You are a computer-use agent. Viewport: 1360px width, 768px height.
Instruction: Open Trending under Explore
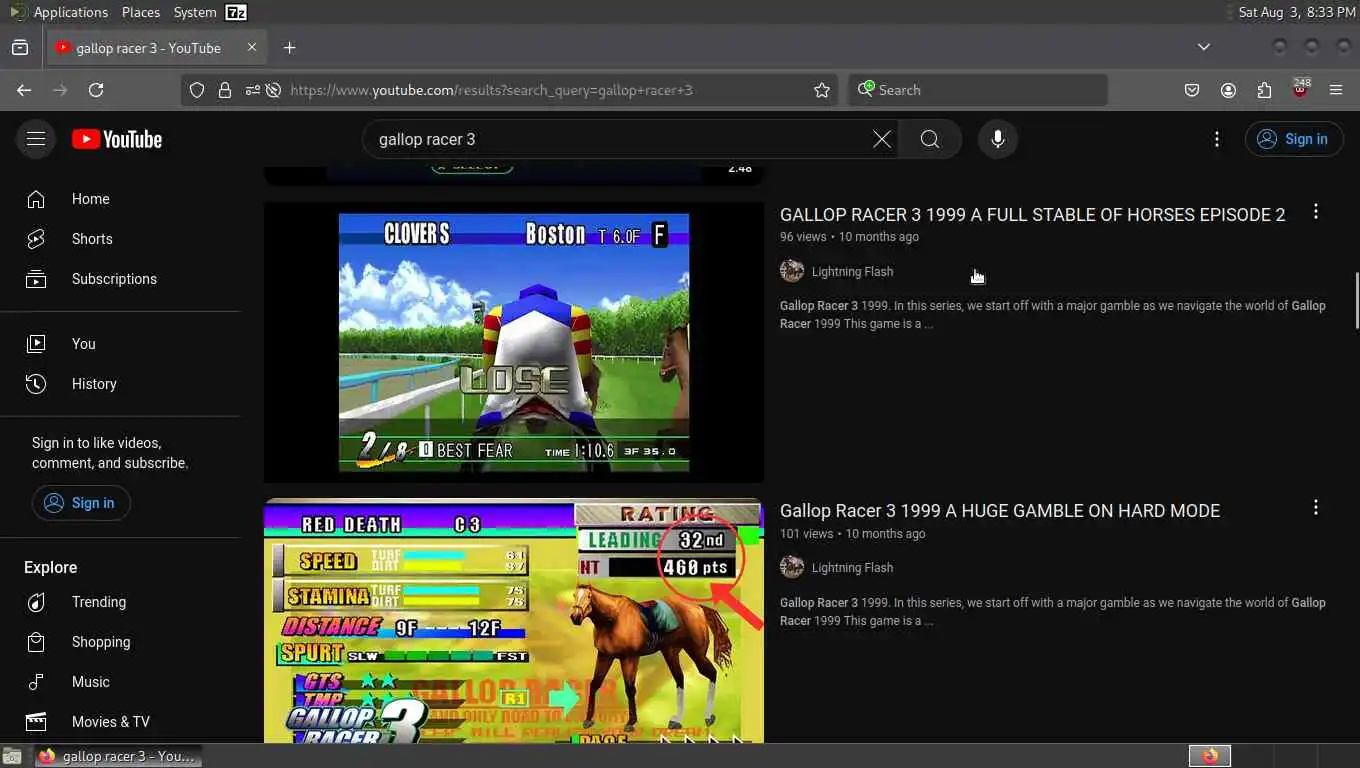coord(120,602)
